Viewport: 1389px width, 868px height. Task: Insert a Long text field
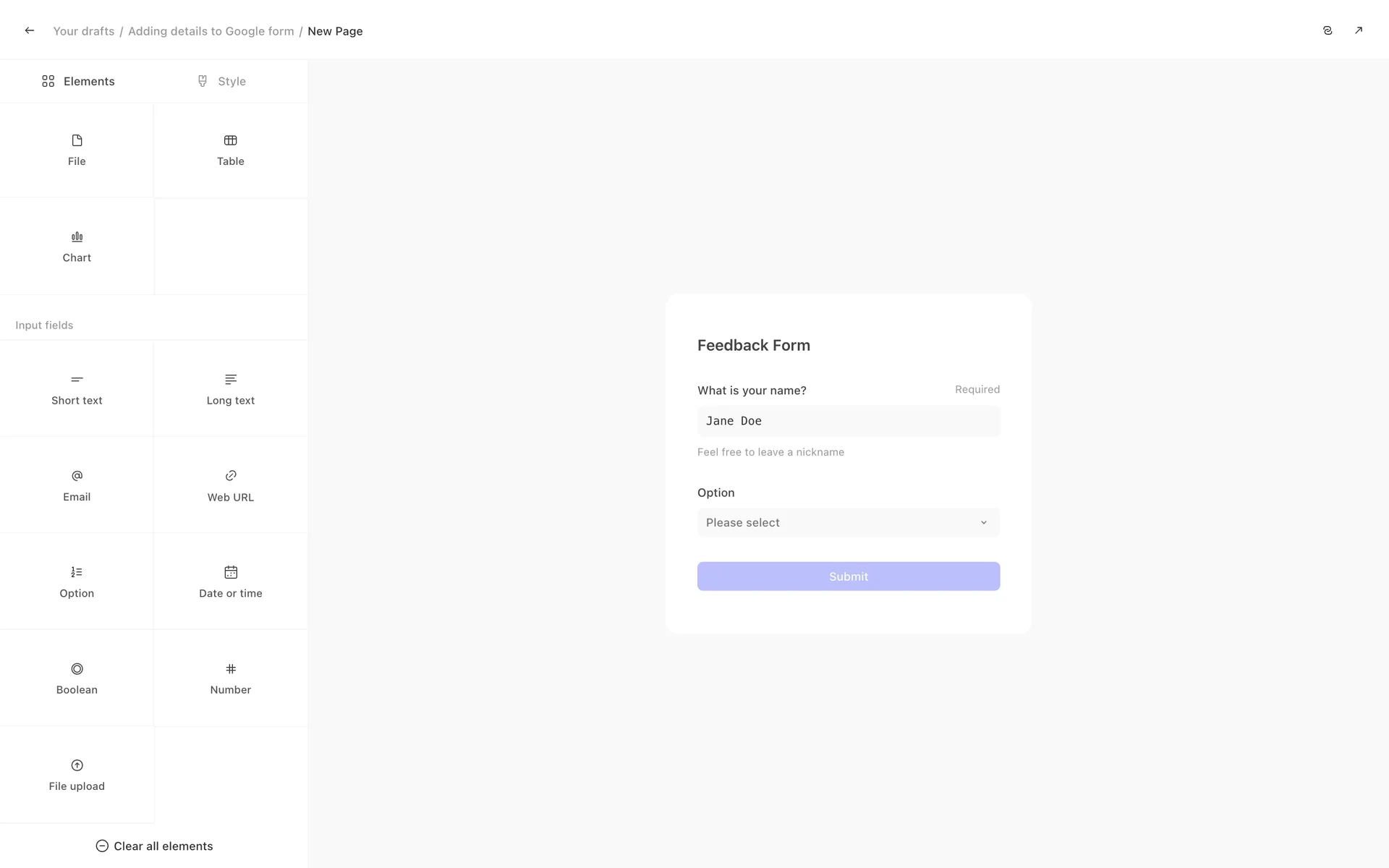coord(230,389)
